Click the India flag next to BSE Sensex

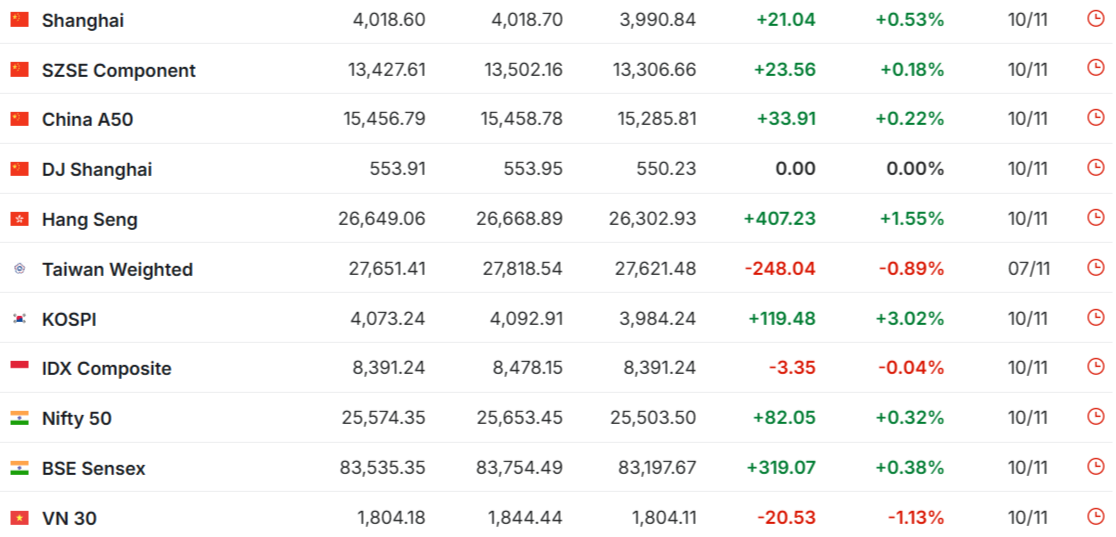coord(20,468)
